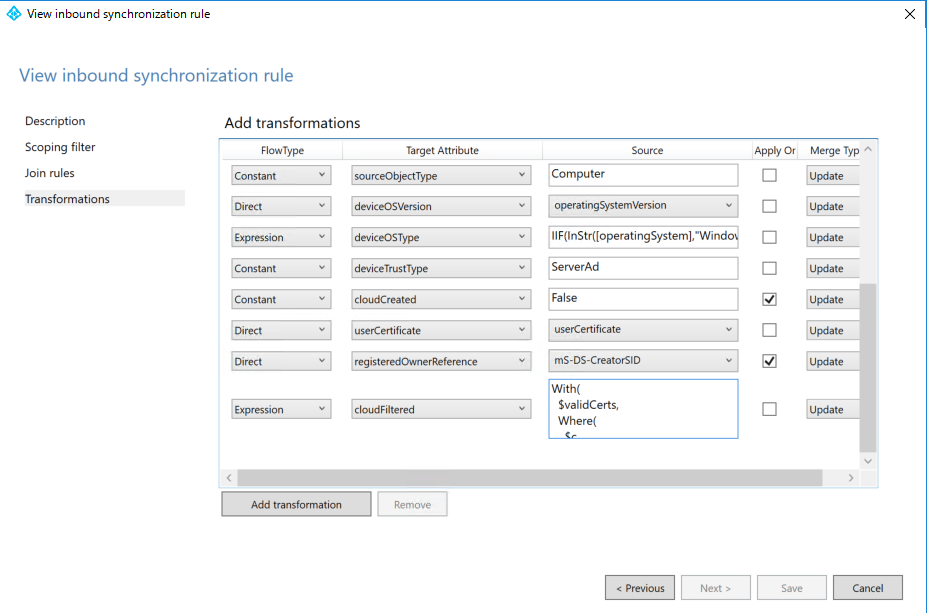The height and width of the screenshot is (614, 928).
Task: Select the Transformations page
Action: [104, 198]
